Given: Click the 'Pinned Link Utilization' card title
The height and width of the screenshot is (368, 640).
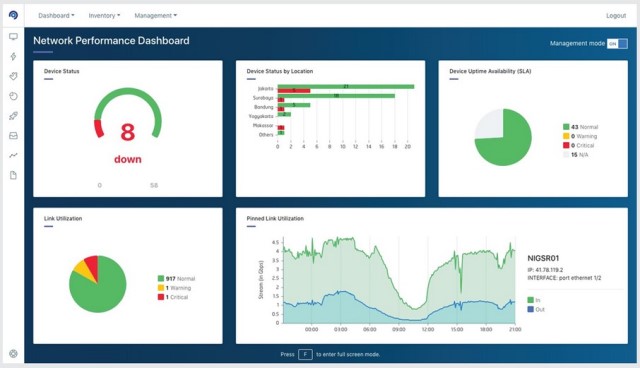Looking at the screenshot, I should pos(275,218).
